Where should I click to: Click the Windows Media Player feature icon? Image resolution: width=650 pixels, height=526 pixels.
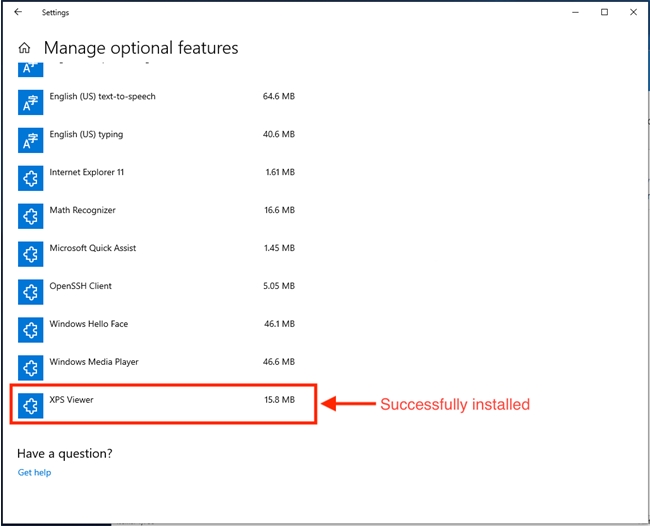click(30, 368)
